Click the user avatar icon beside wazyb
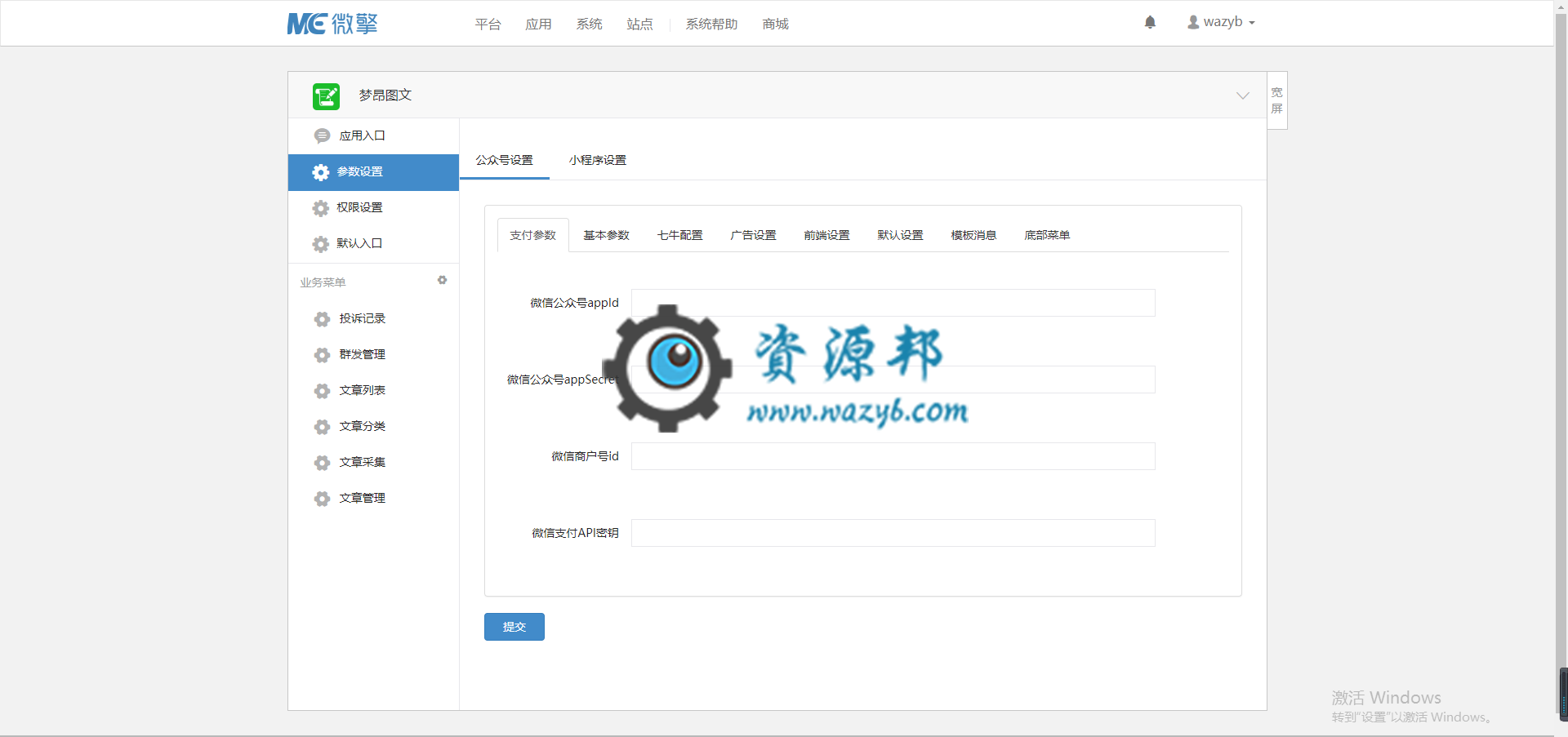This screenshot has height=737, width=1568. point(1193,22)
